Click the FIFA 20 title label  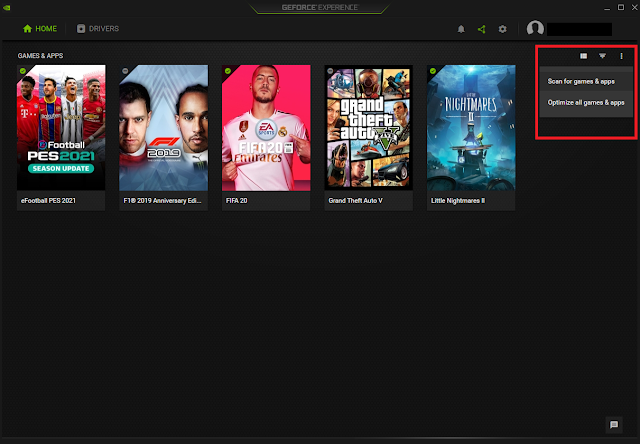[x=237, y=200]
